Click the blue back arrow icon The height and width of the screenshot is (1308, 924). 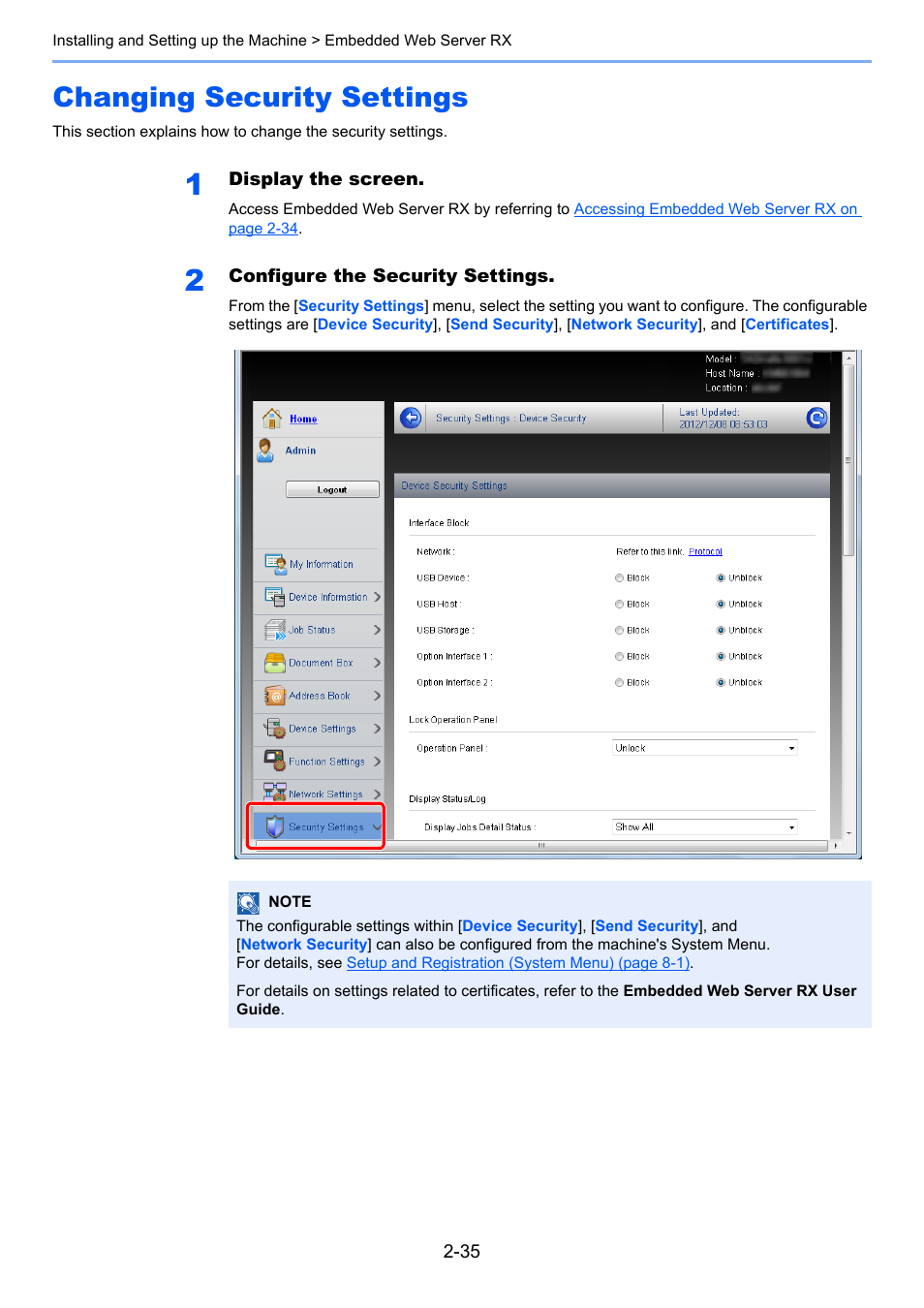(411, 418)
